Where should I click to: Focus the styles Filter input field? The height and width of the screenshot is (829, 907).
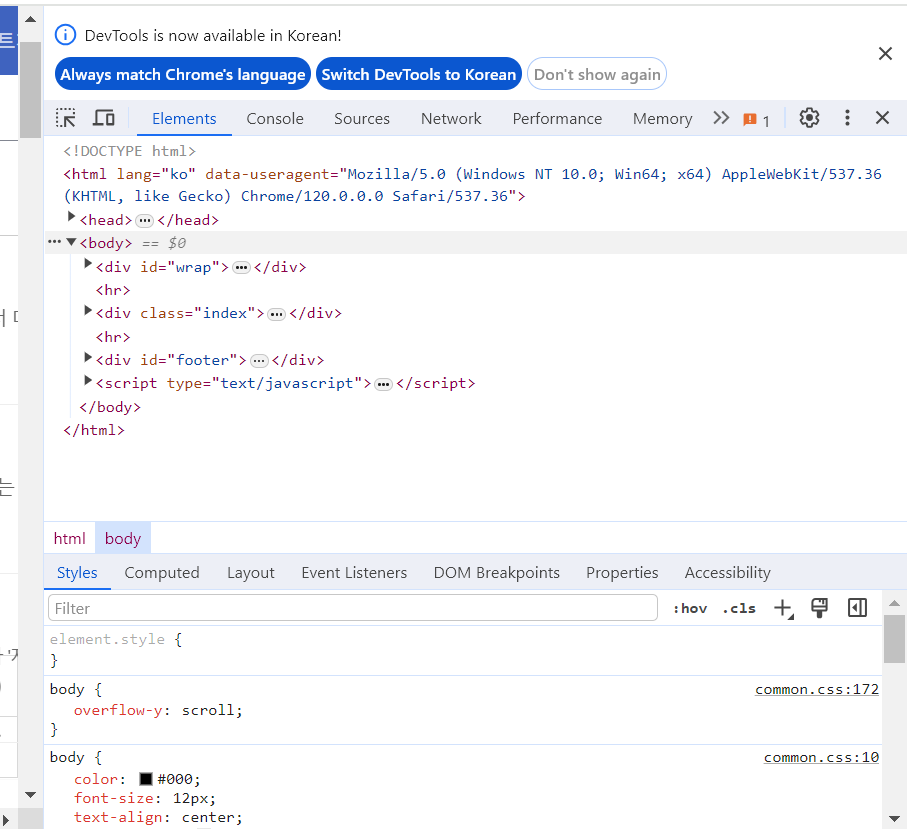click(x=353, y=608)
